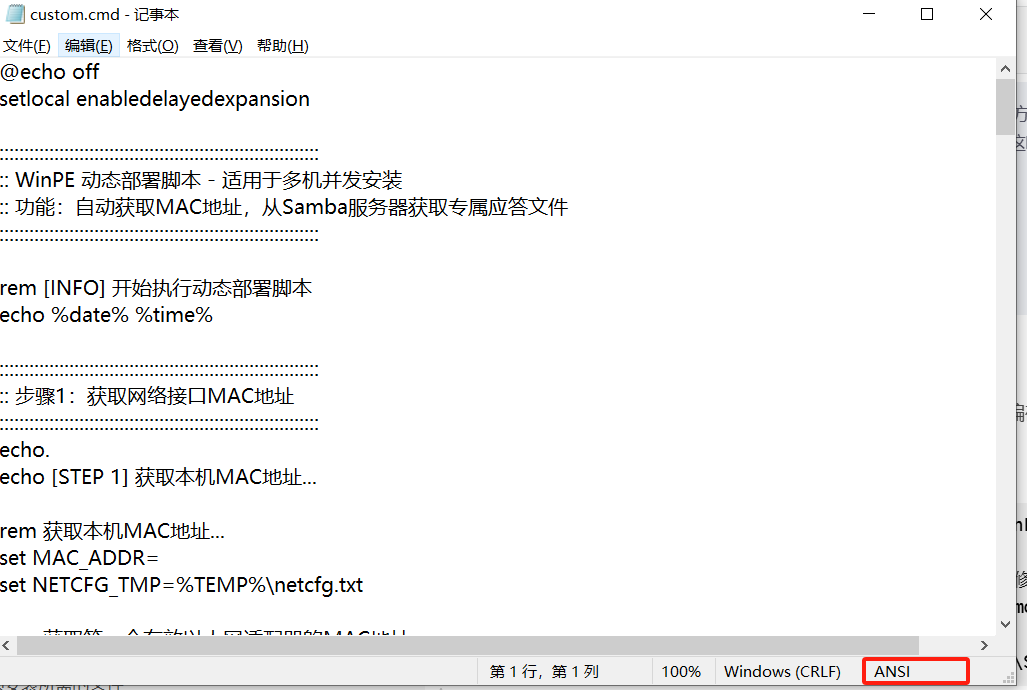The image size is (1027, 690).
Task: Click the 'set MAC_ADDR=' line
Action: tap(79, 558)
